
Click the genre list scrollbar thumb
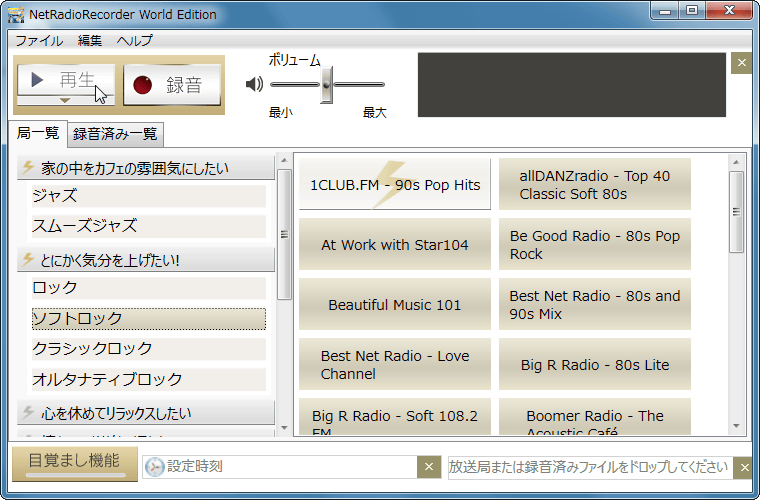(x=285, y=234)
